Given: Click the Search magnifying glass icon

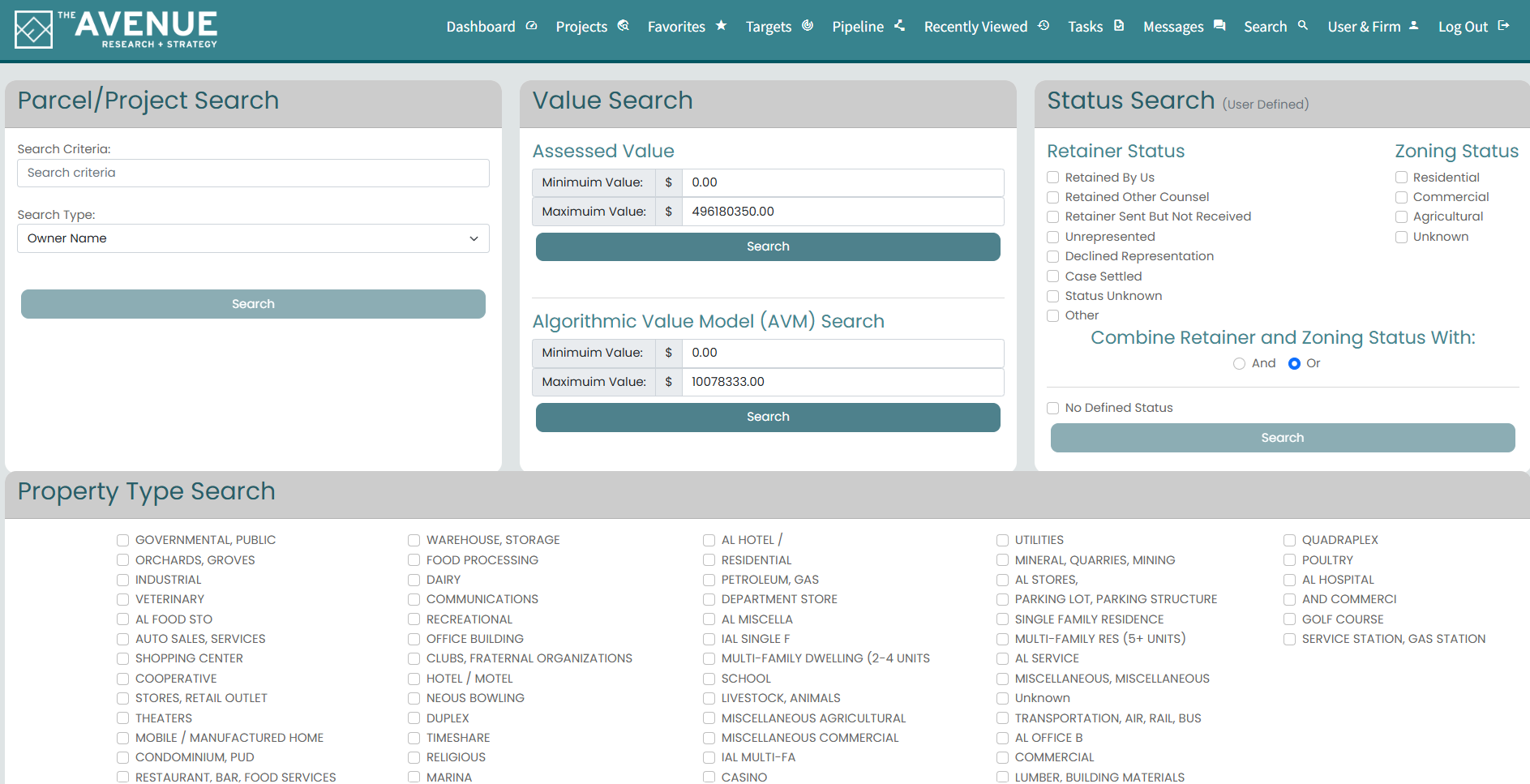Looking at the screenshot, I should (x=1303, y=26).
